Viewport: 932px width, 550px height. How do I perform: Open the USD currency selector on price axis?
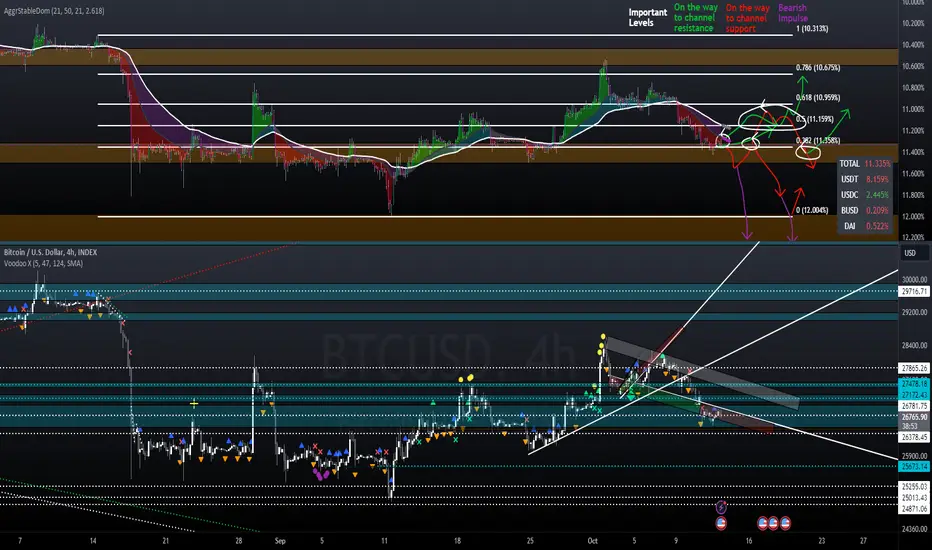tap(910, 253)
